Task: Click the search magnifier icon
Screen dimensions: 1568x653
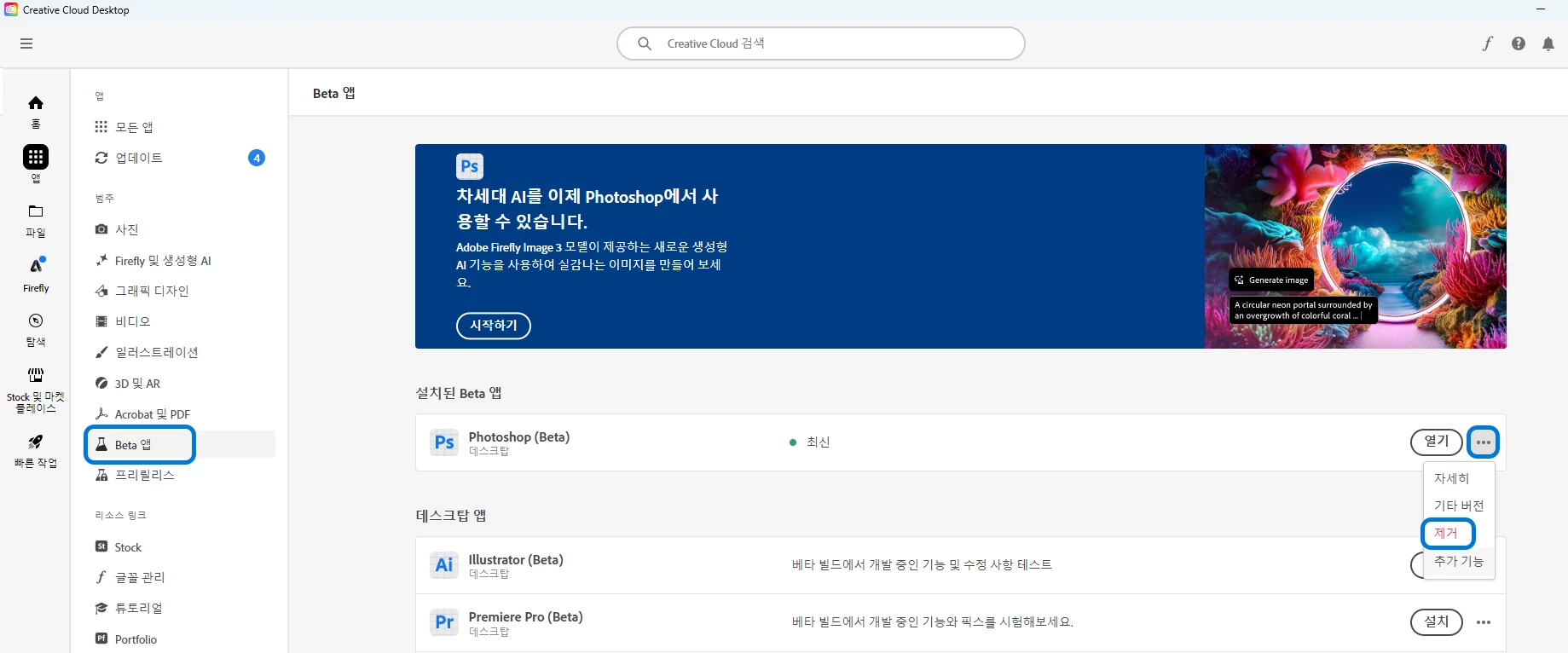Action: (x=645, y=43)
